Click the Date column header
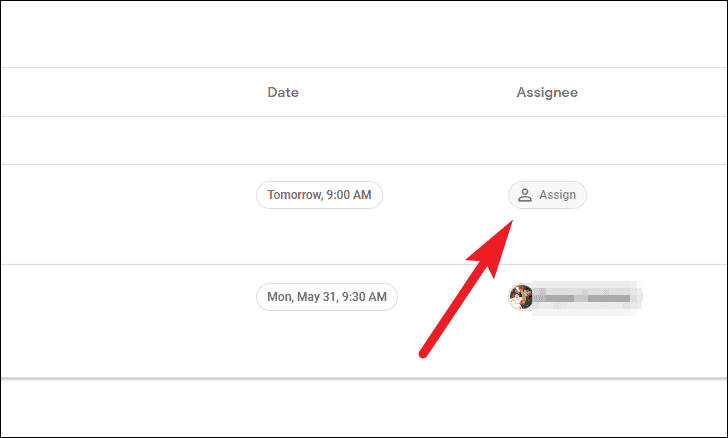The width and height of the screenshot is (728, 438). point(283,92)
